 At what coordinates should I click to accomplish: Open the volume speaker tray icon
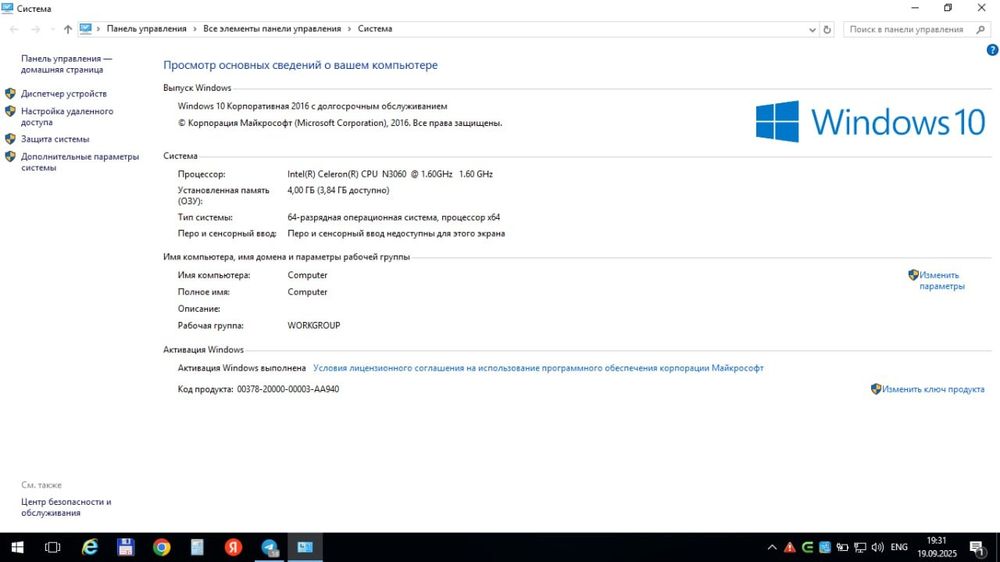878,547
